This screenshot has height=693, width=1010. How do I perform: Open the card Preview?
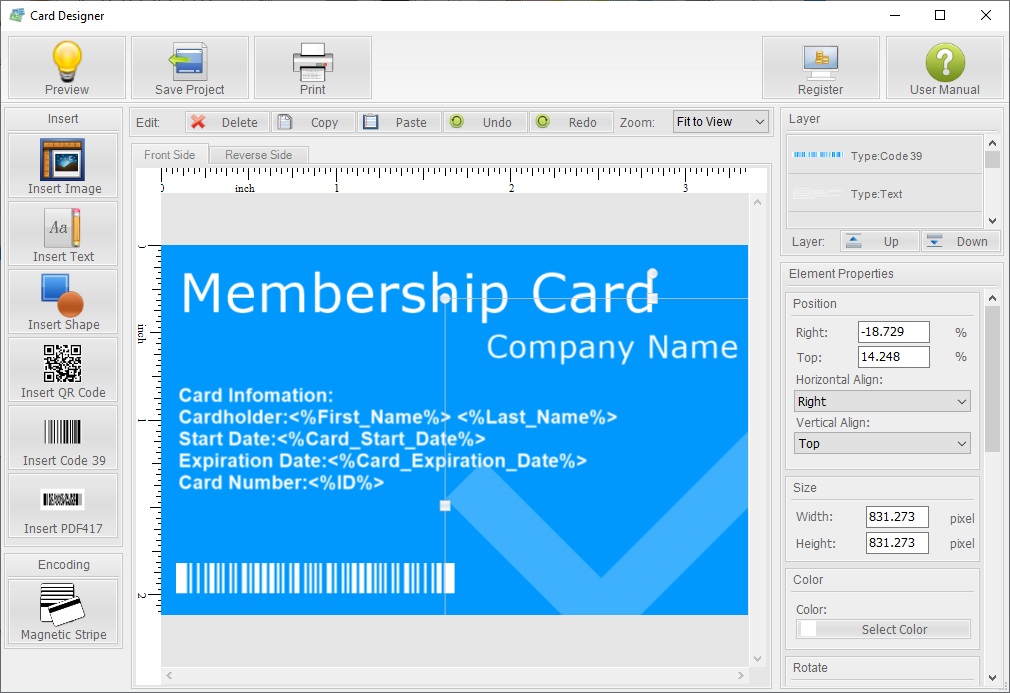tap(65, 67)
